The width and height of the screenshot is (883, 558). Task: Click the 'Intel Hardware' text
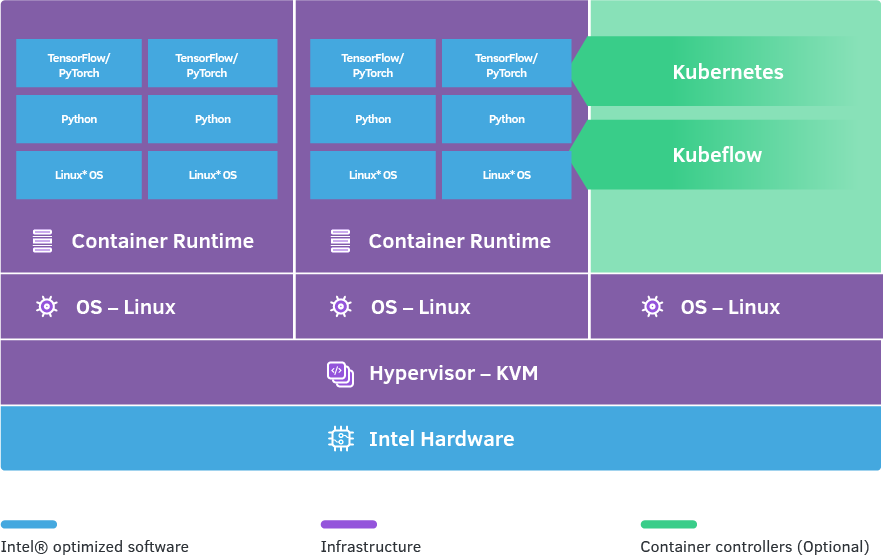coord(442,439)
